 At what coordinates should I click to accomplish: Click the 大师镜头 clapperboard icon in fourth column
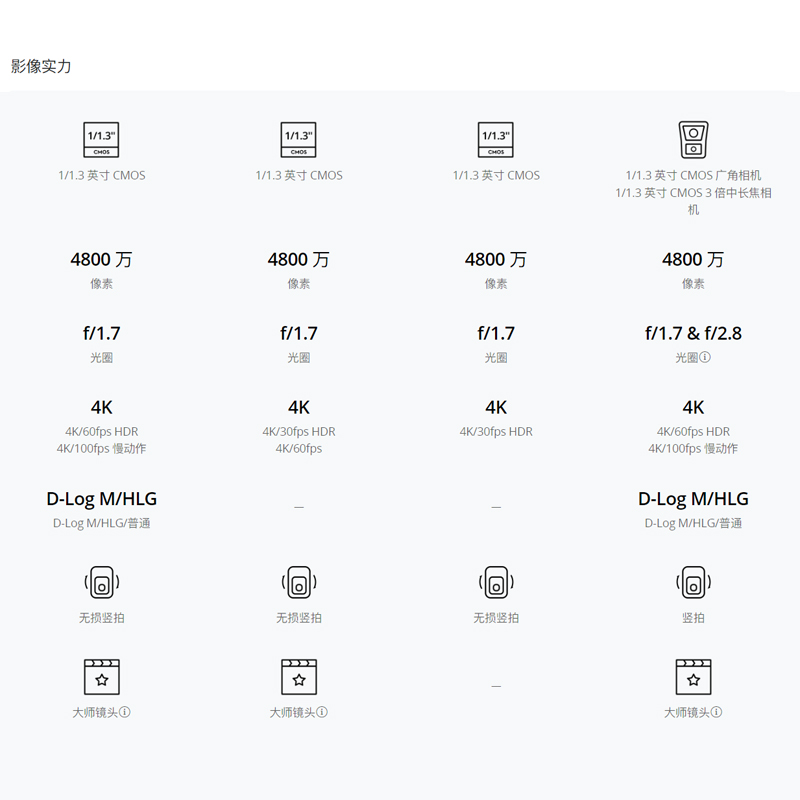693,677
